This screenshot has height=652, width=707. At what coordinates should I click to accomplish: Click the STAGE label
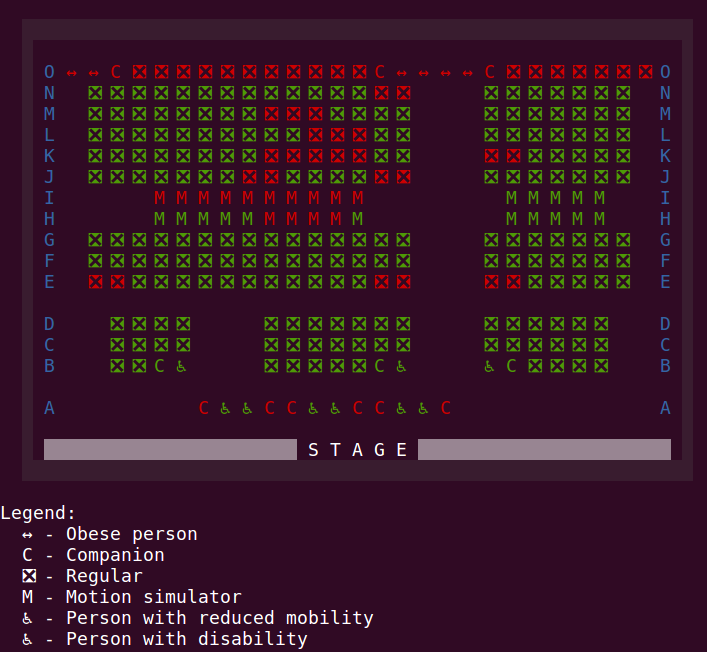point(358,450)
